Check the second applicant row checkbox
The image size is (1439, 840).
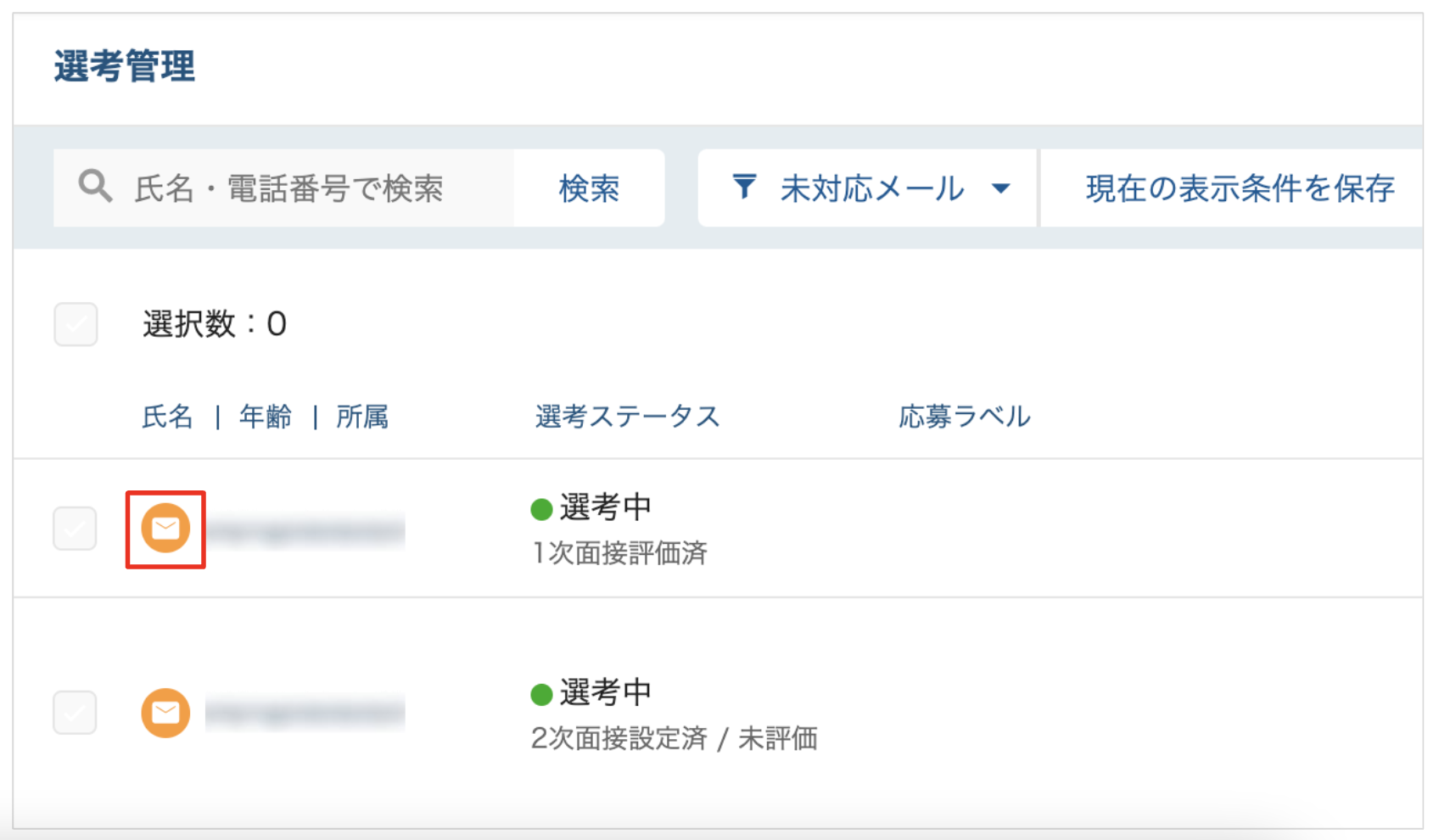coord(75,712)
